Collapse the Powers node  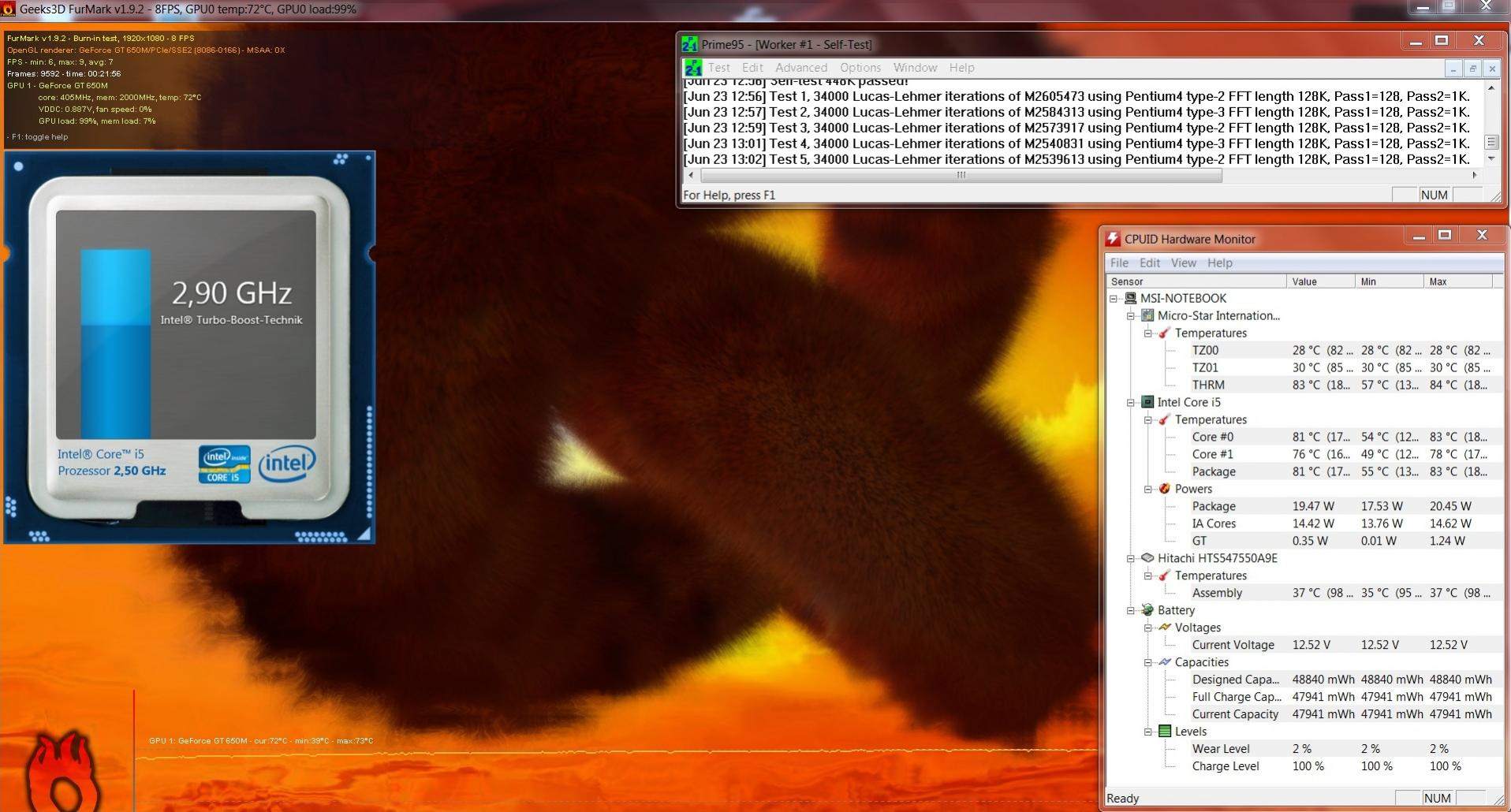[x=1148, y=490]
